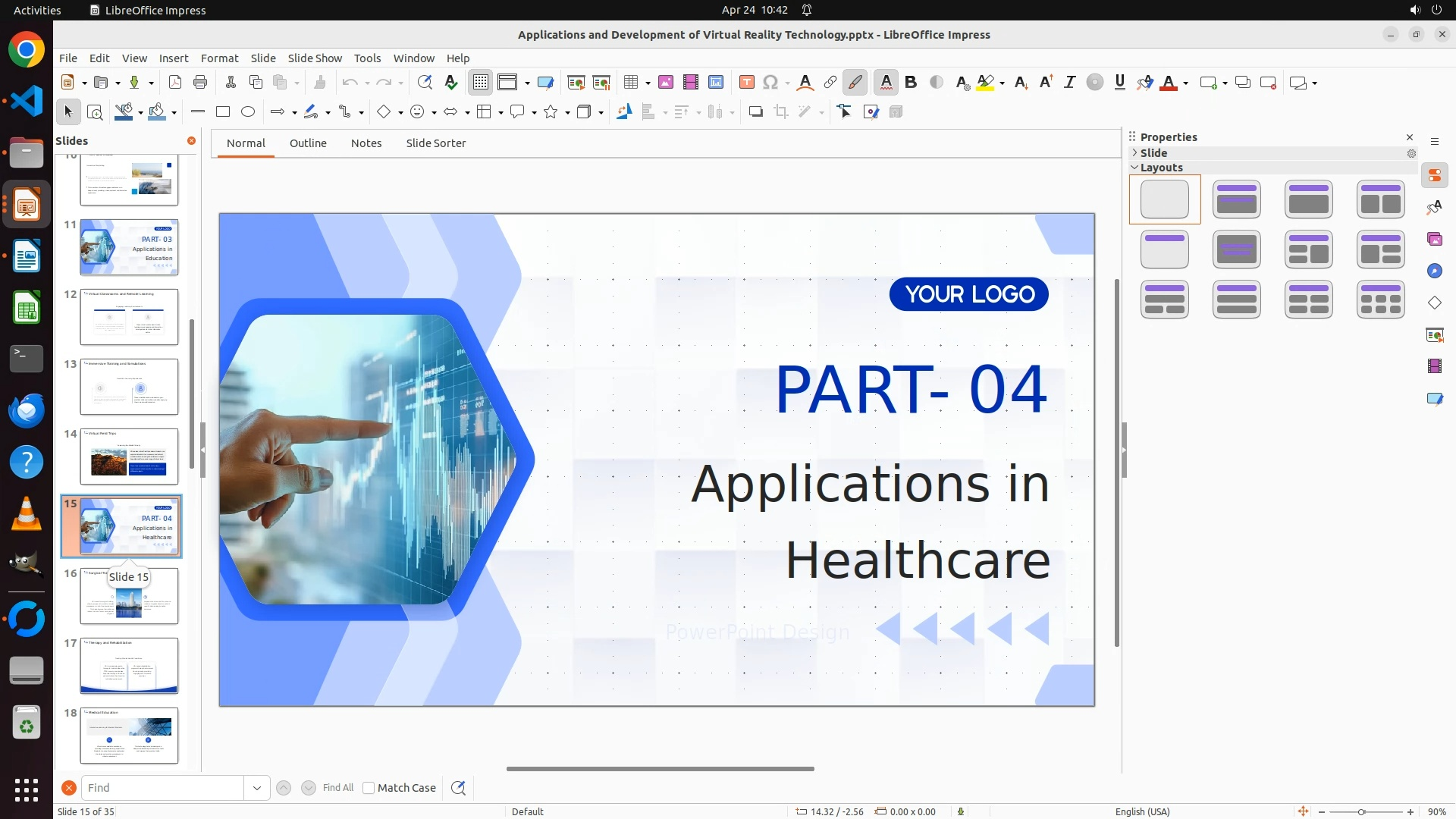
Task: Click the Insert Special Character omega icon
Action: (x=770, y=83)
